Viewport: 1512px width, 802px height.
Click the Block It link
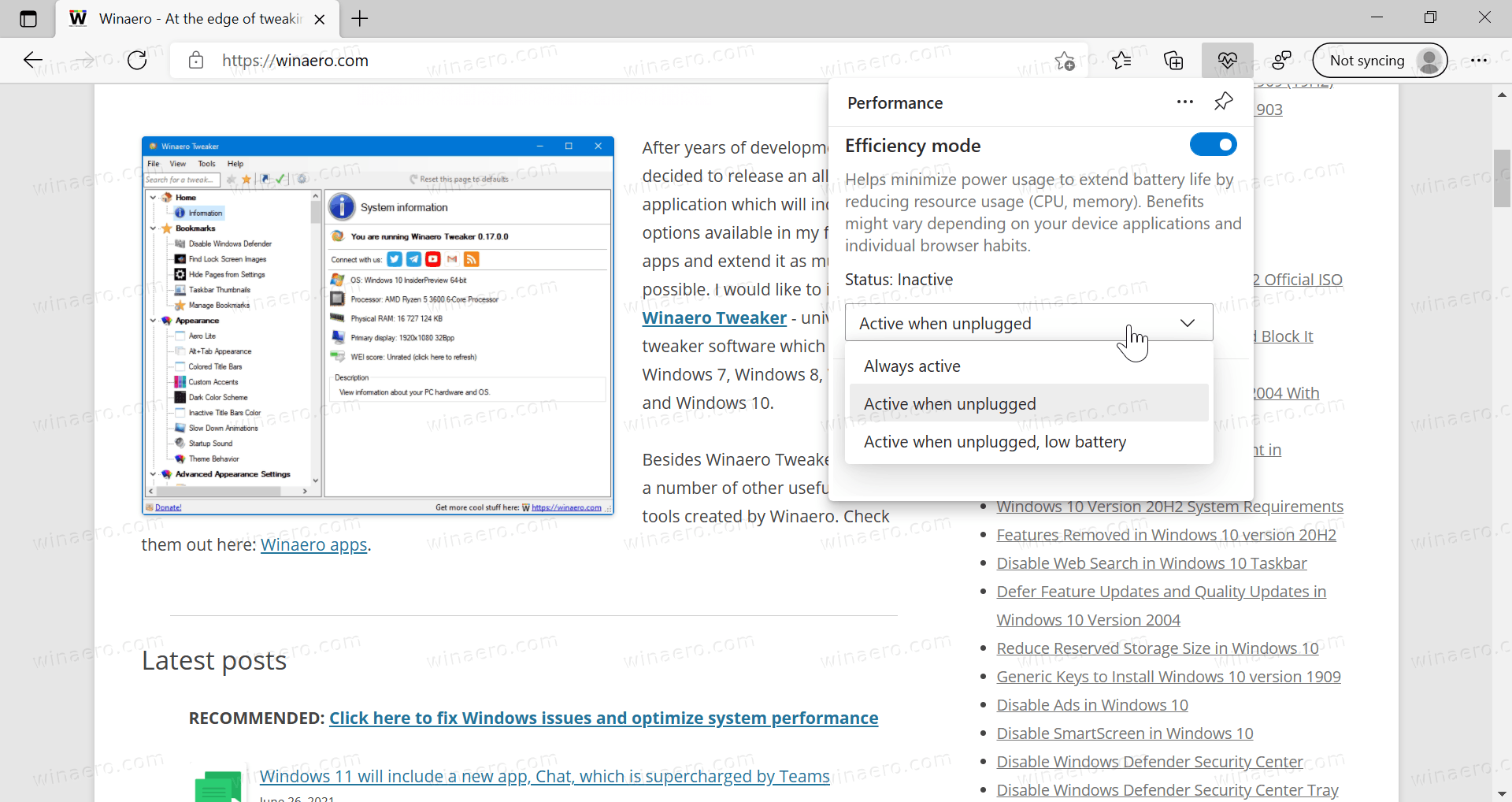pyautogui.click(x=1284, y=336)
